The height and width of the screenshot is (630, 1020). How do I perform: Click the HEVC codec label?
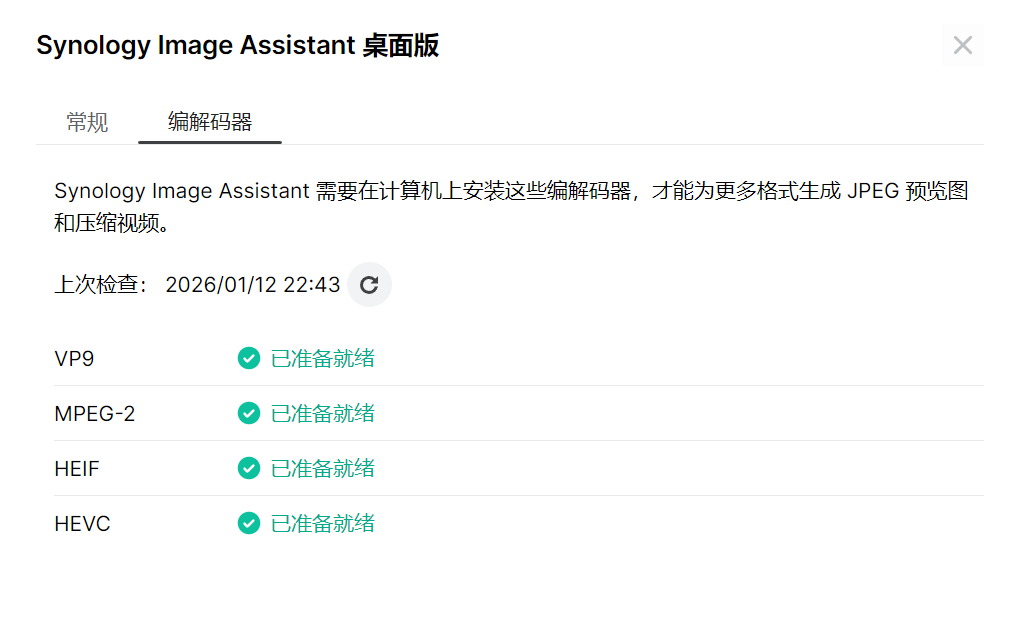coord(82,523)
